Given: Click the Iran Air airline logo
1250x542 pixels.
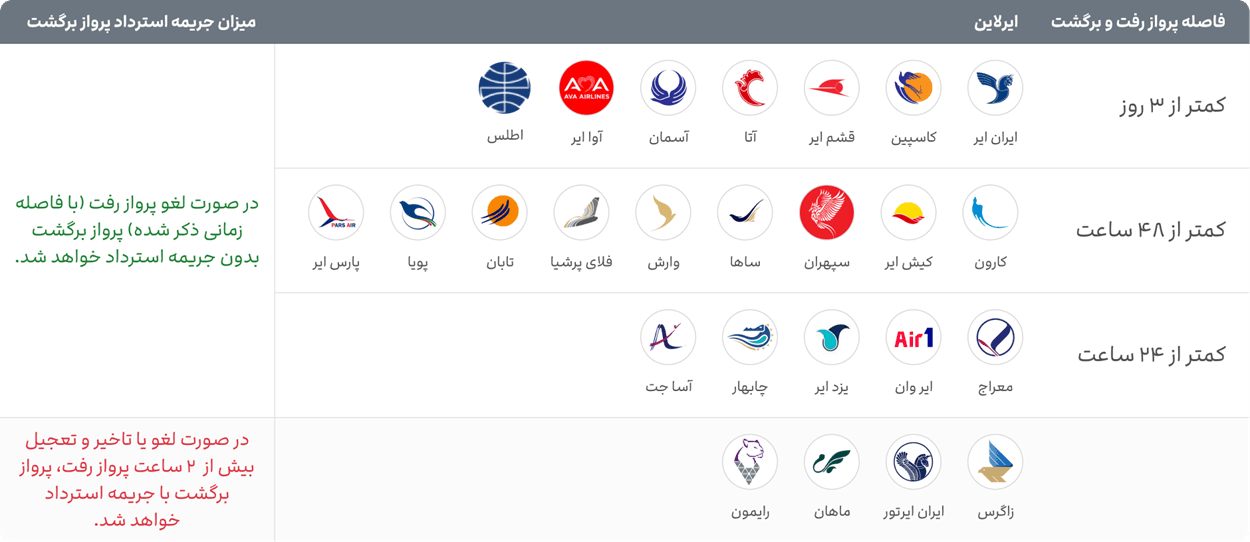Looking at the screenshot, I should point(995,88).
